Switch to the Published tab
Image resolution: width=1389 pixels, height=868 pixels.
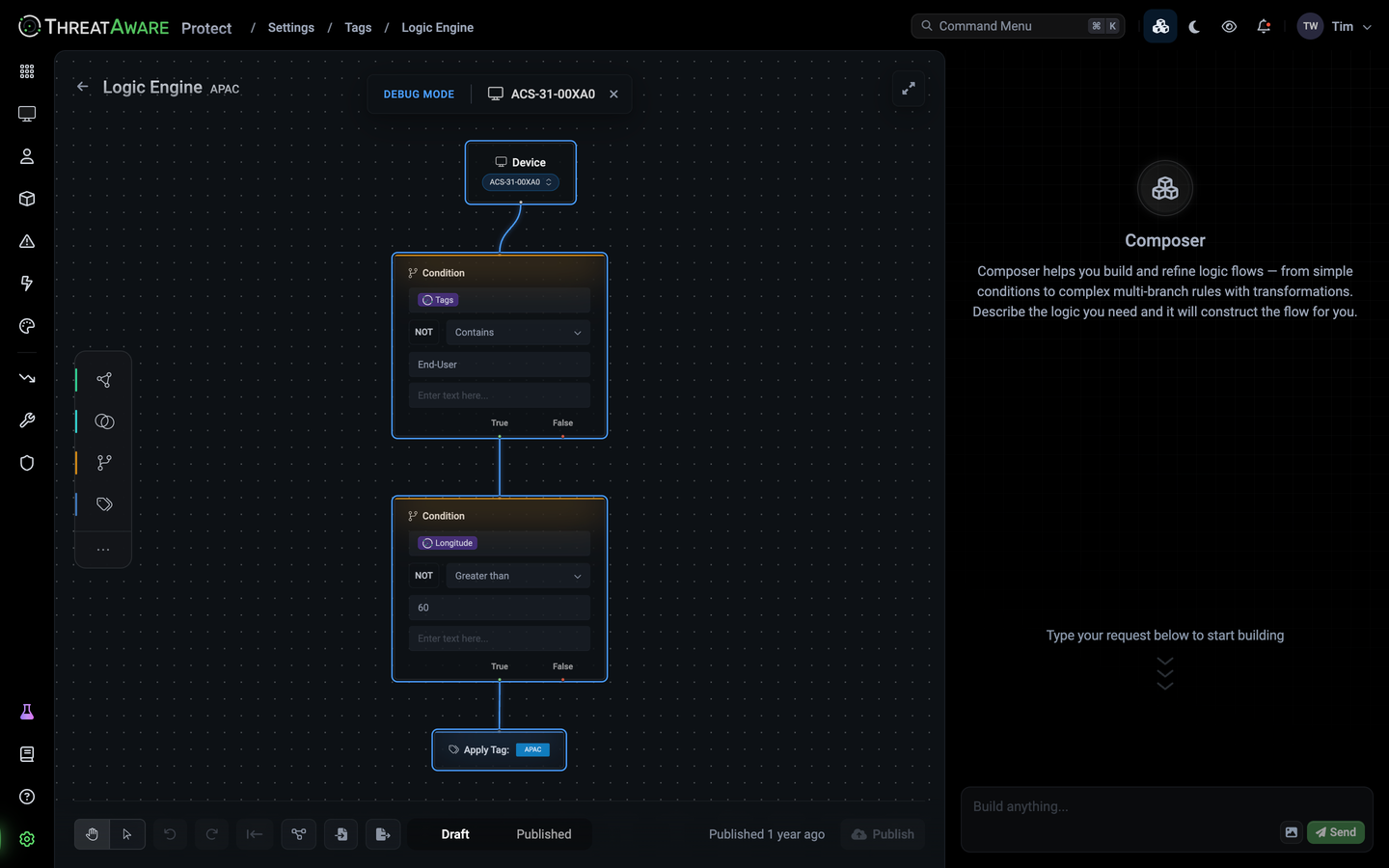544,834
